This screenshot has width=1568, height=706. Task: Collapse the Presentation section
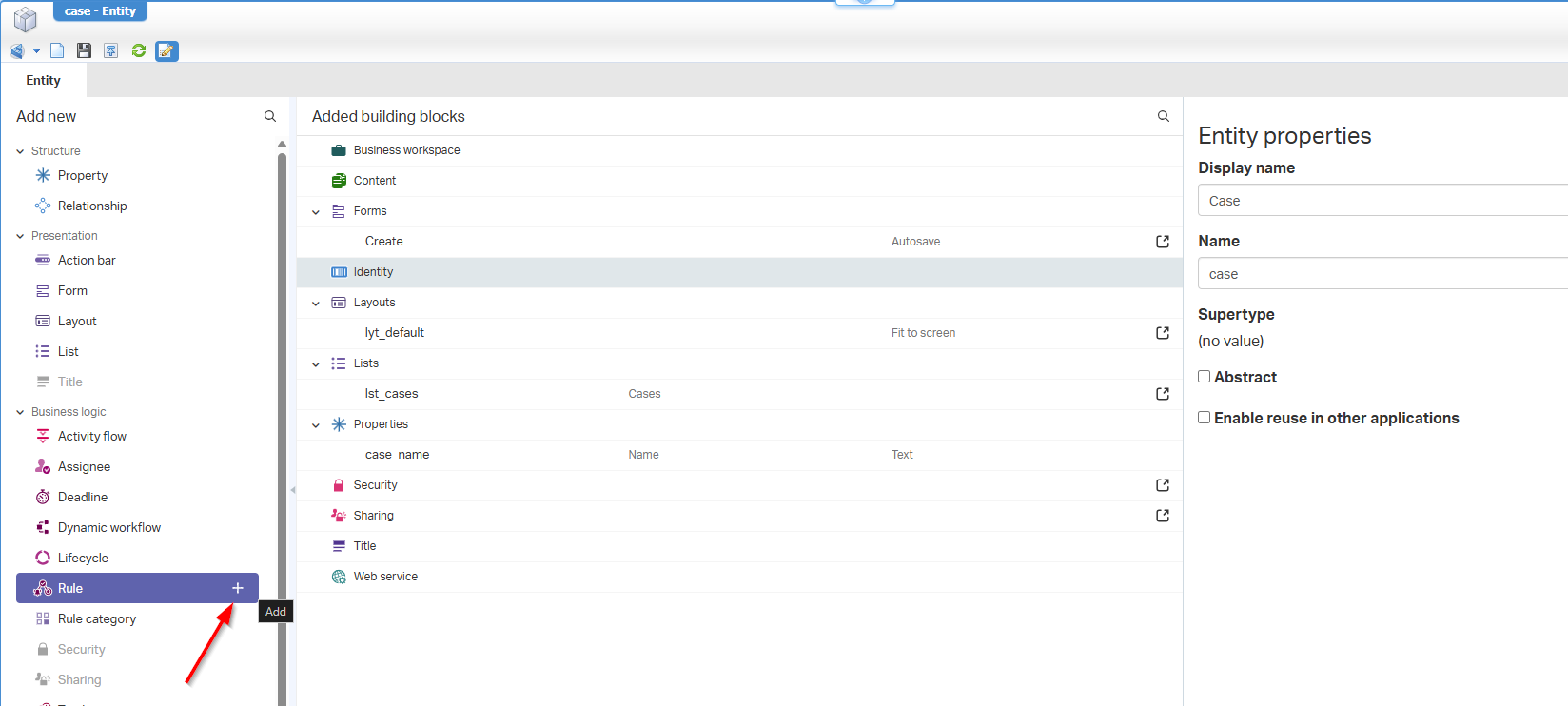pyautogui.click(x=20, y=236)
